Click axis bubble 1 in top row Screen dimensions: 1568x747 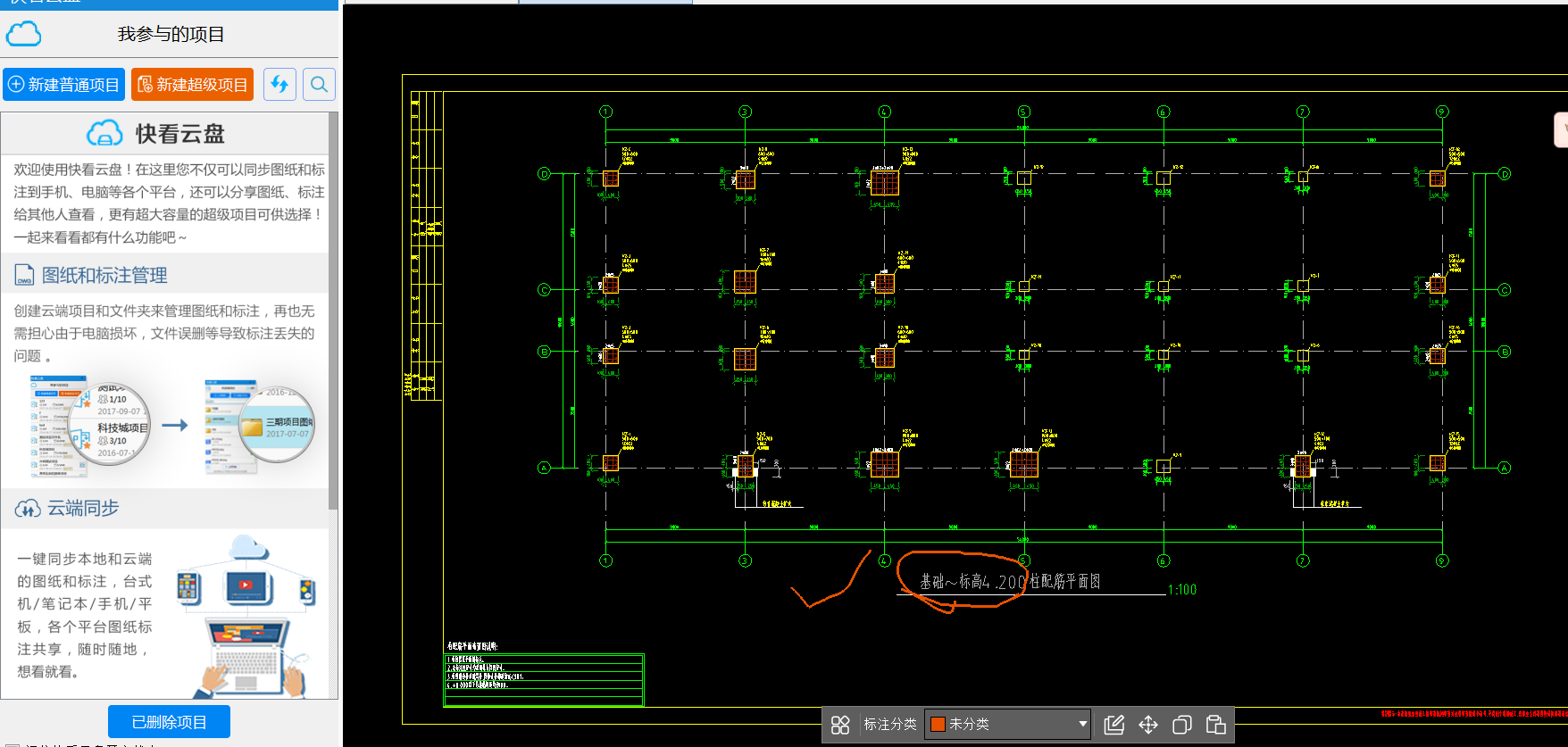605,112
